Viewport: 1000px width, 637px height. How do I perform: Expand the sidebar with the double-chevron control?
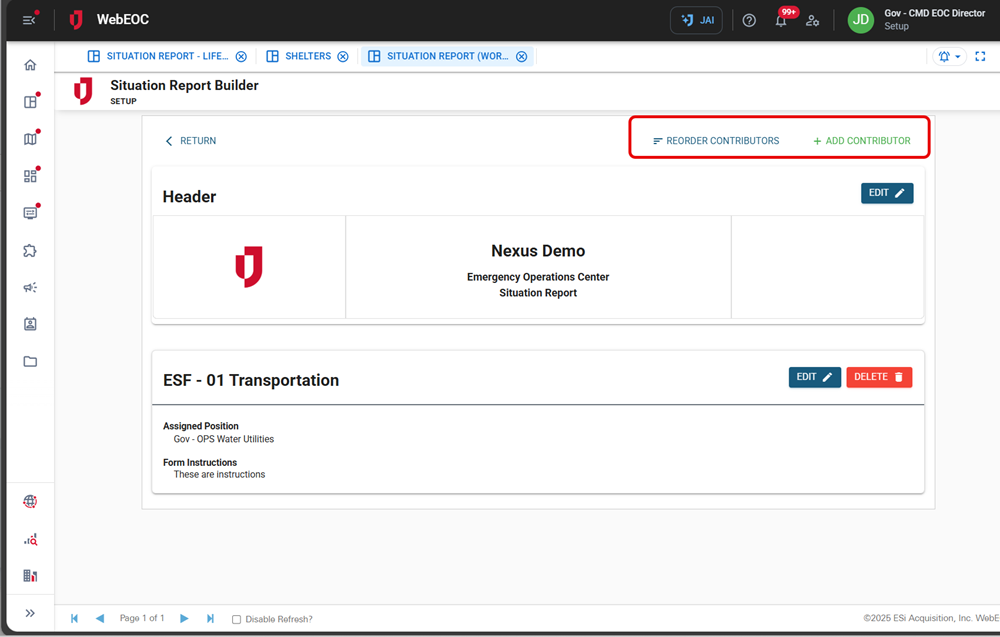click(30, 613)
